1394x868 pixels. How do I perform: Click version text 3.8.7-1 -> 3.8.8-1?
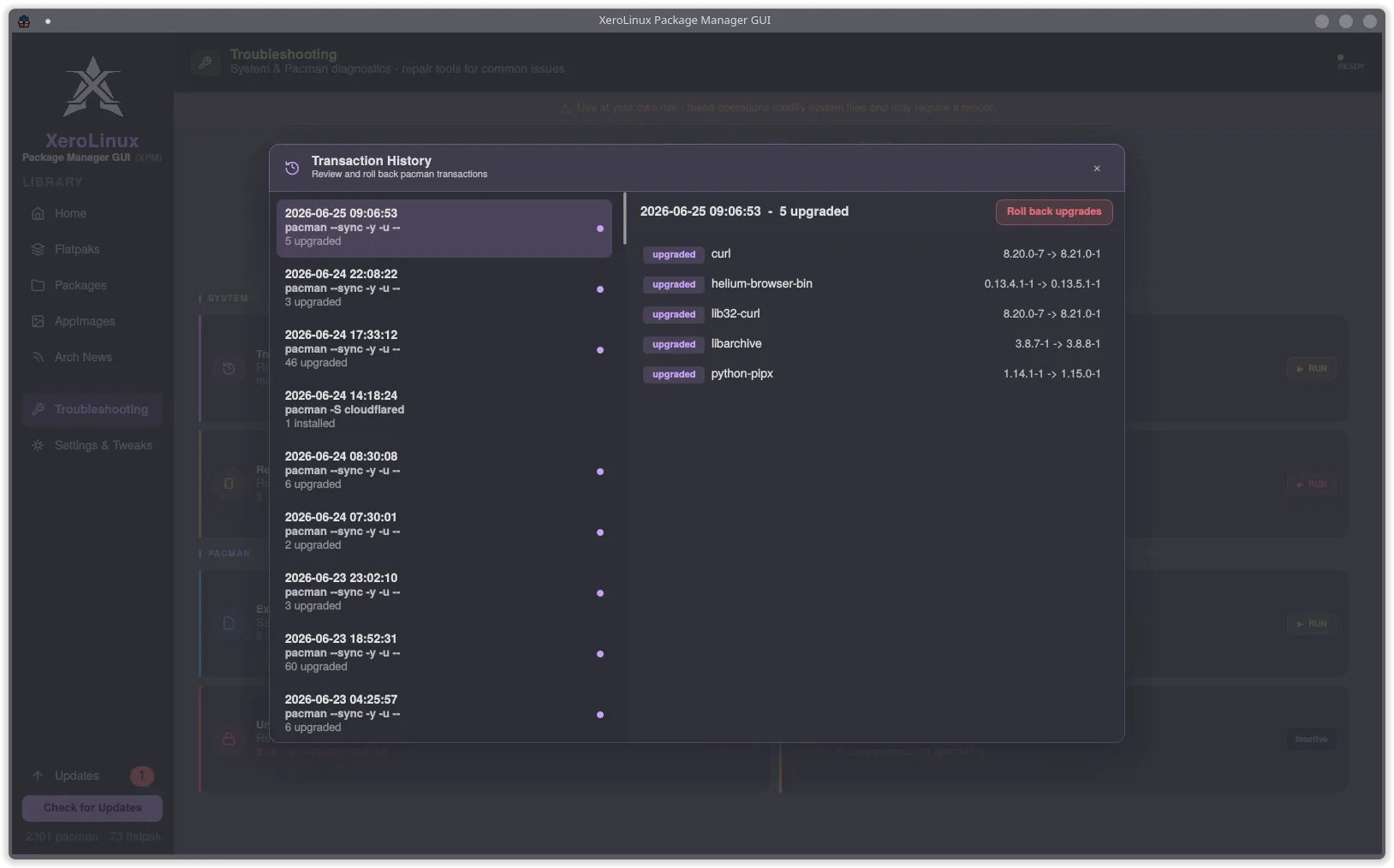coord(1057,344)
